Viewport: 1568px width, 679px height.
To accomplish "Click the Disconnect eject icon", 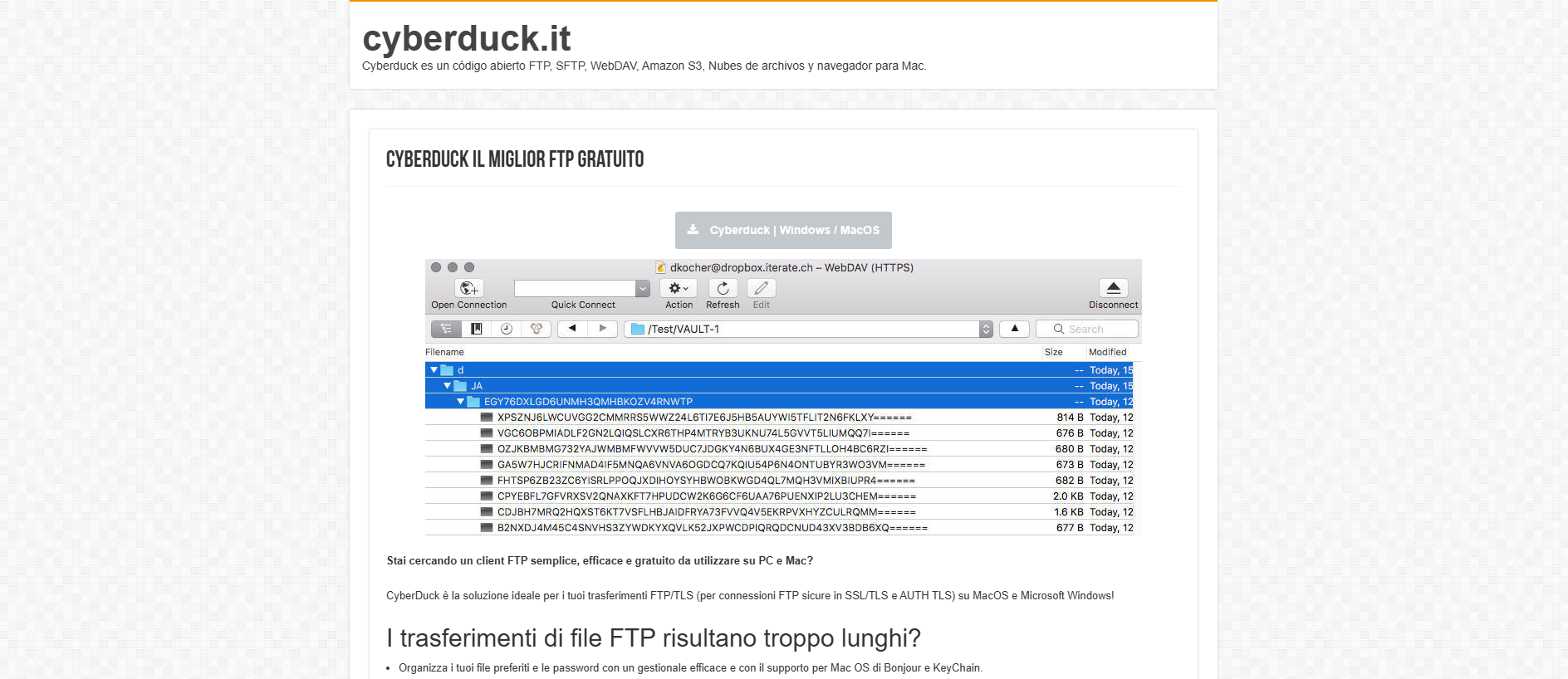I will pyautogui.click(x=1114, y=288).
